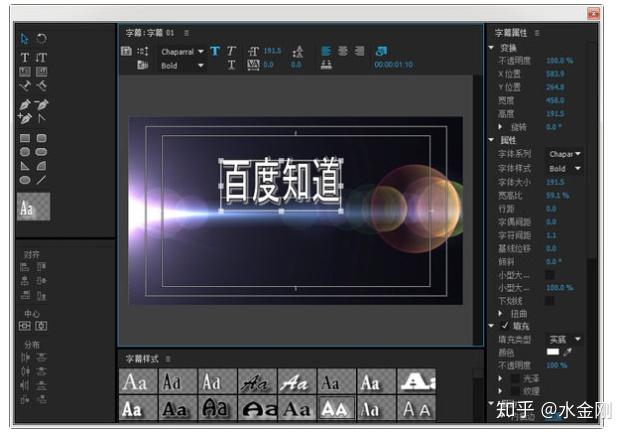The width and height of the screenshot is (629, 437).
Task: Select the Area Type tool
Action: 24,72
